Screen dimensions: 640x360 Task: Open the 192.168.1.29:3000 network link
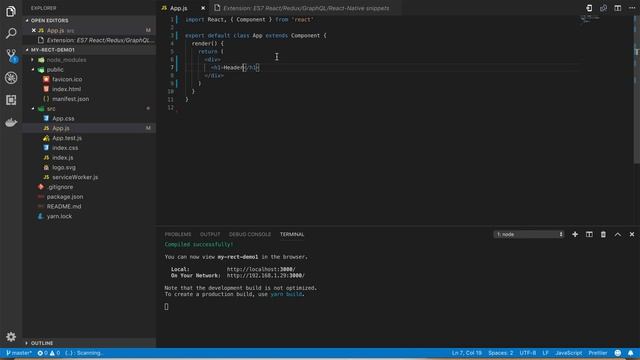click(266, 276)
